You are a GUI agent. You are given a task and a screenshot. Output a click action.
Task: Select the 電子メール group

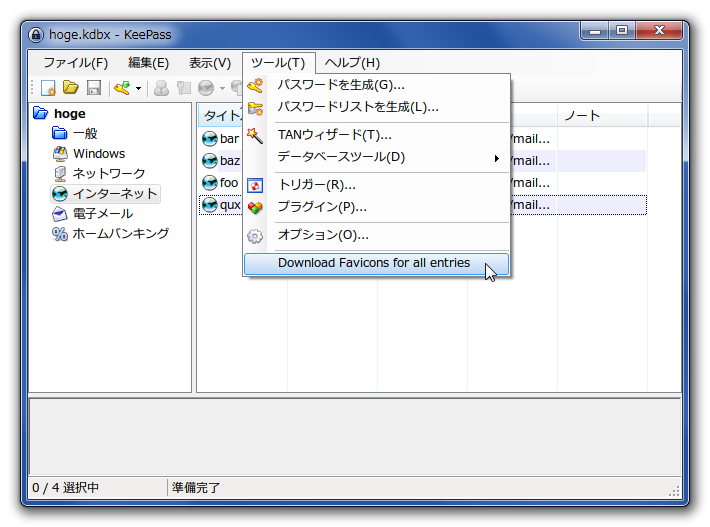pyautogui.click(x=103, y=213)
